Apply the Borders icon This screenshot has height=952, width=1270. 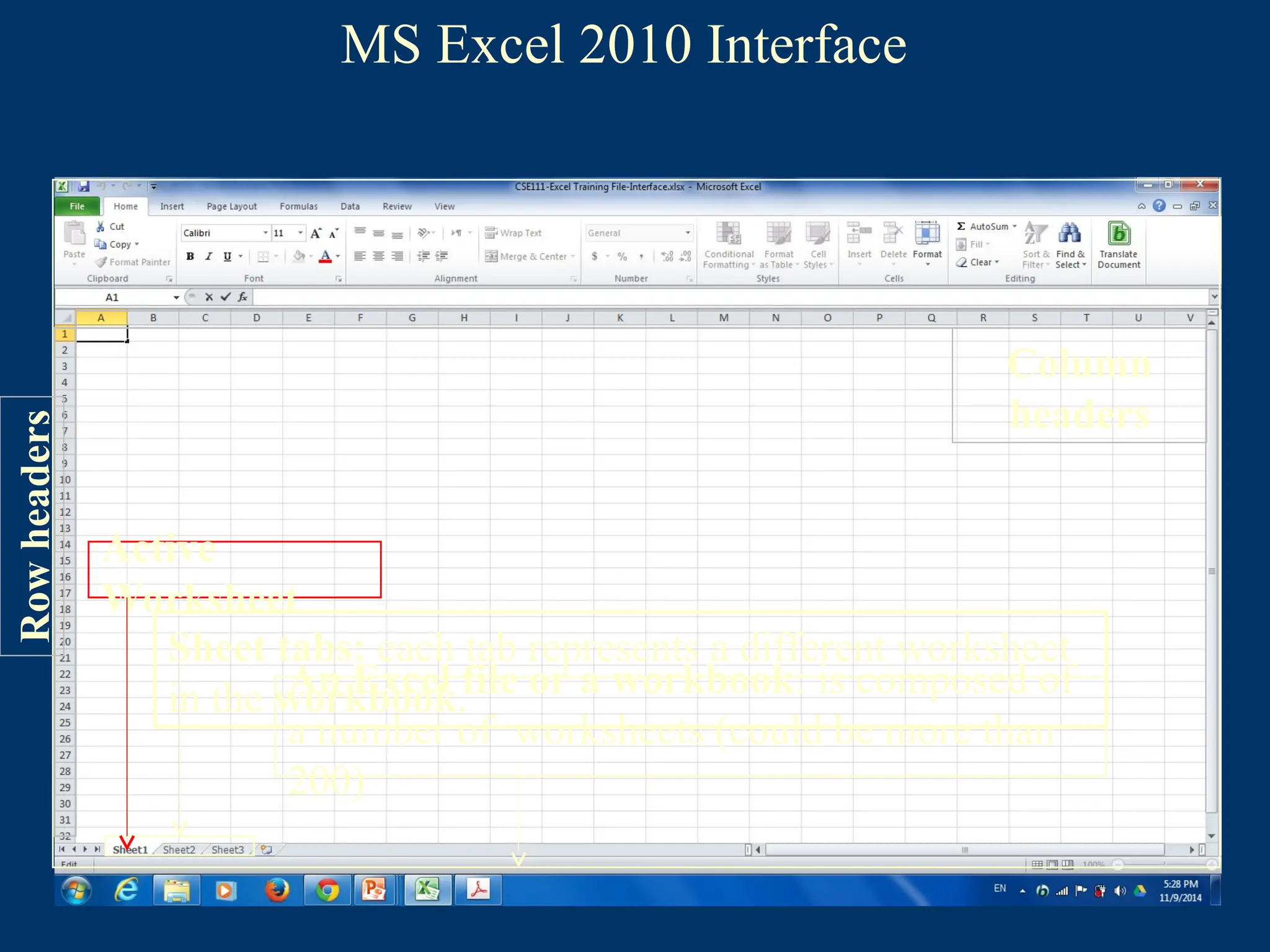263,257
